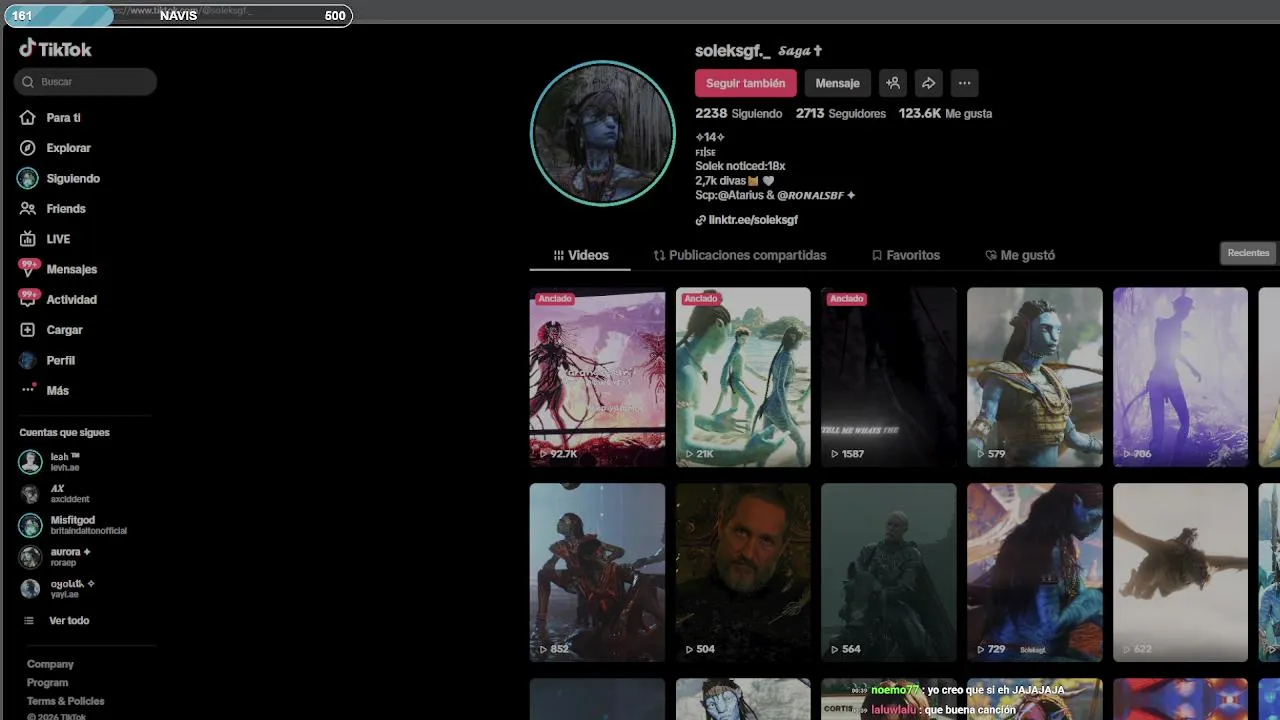Click the soleksgf profile avatar
1280x720 pixels.
(603, 133)
